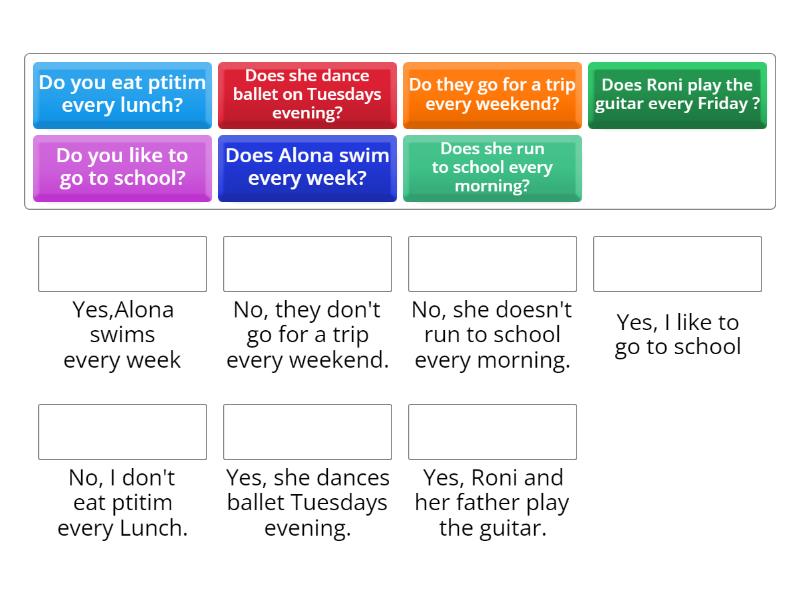Select the 'Does she dance ballet on Tuesdays evening?' card
Viewport: 800px width, 600px height.
(x=307, y=97)
